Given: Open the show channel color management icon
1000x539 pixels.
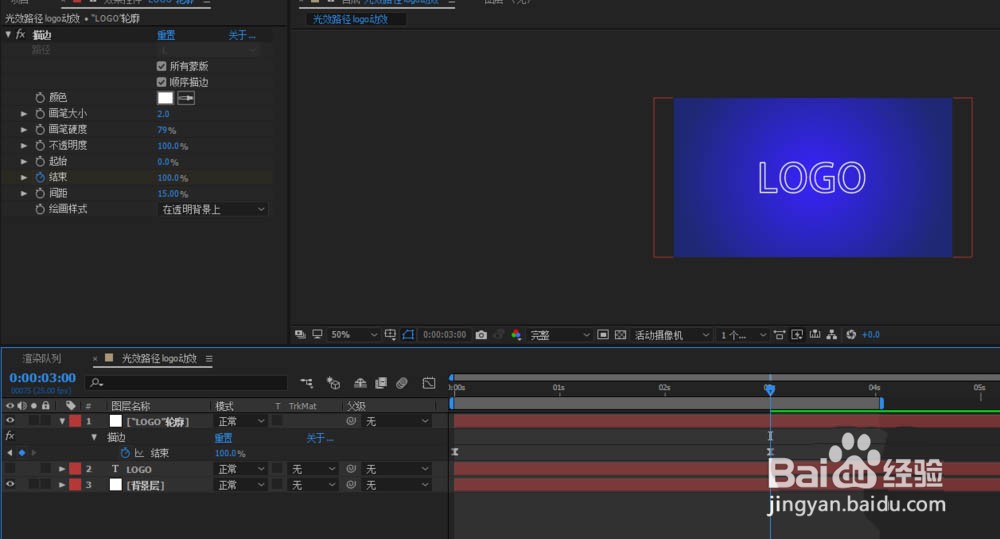Looking at the screenshot, I should pyautogui.click(x=516, y=334).
